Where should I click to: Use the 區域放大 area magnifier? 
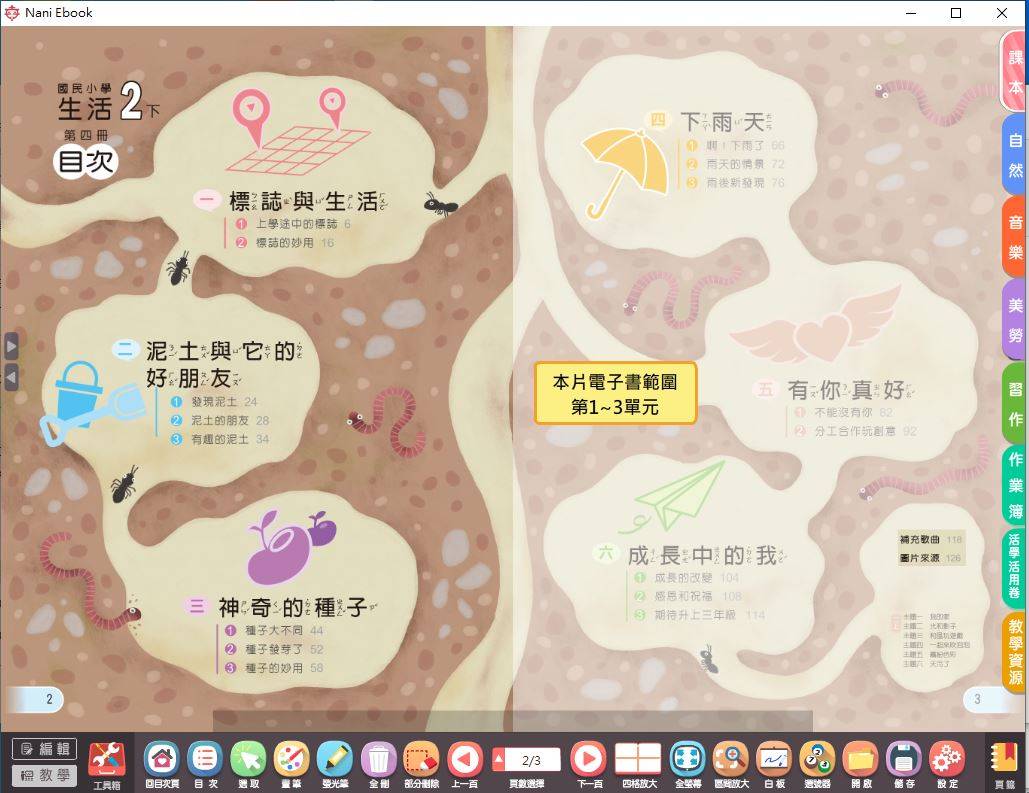click(x=730, y=765)
